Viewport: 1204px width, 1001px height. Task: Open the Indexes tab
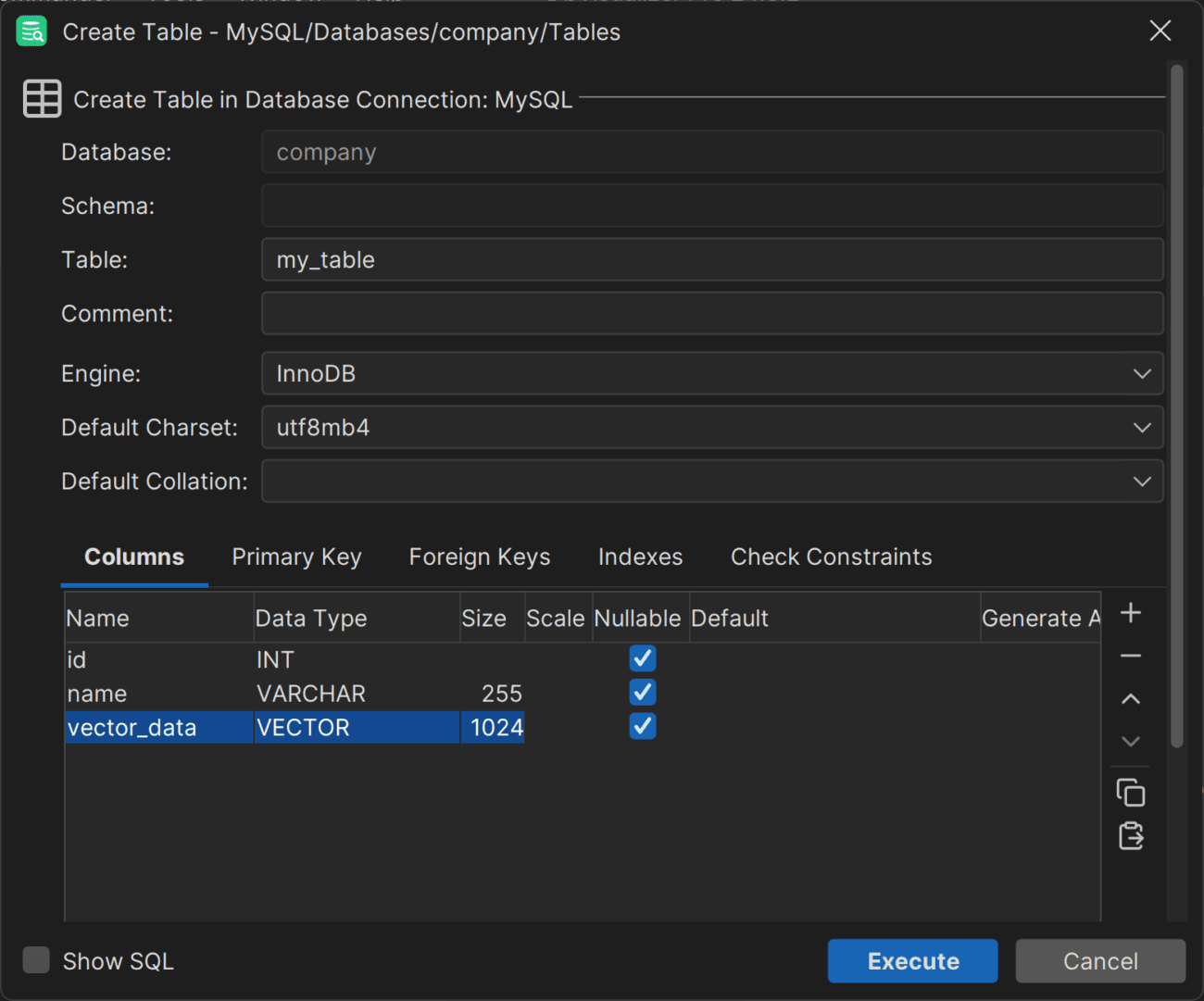click(x=640, y=557)
